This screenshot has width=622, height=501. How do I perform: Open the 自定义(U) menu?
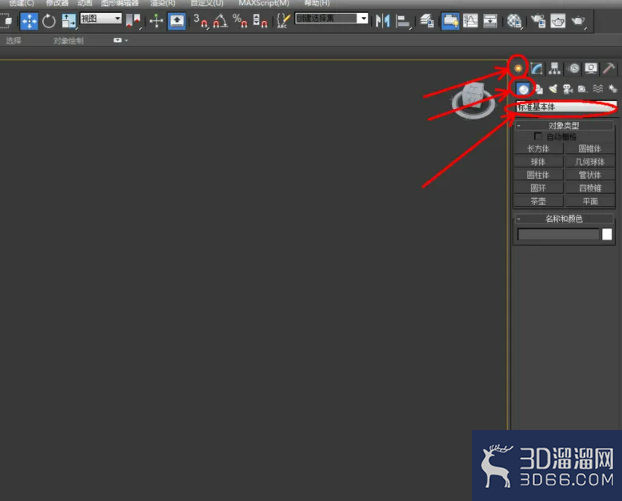(207, 3)
